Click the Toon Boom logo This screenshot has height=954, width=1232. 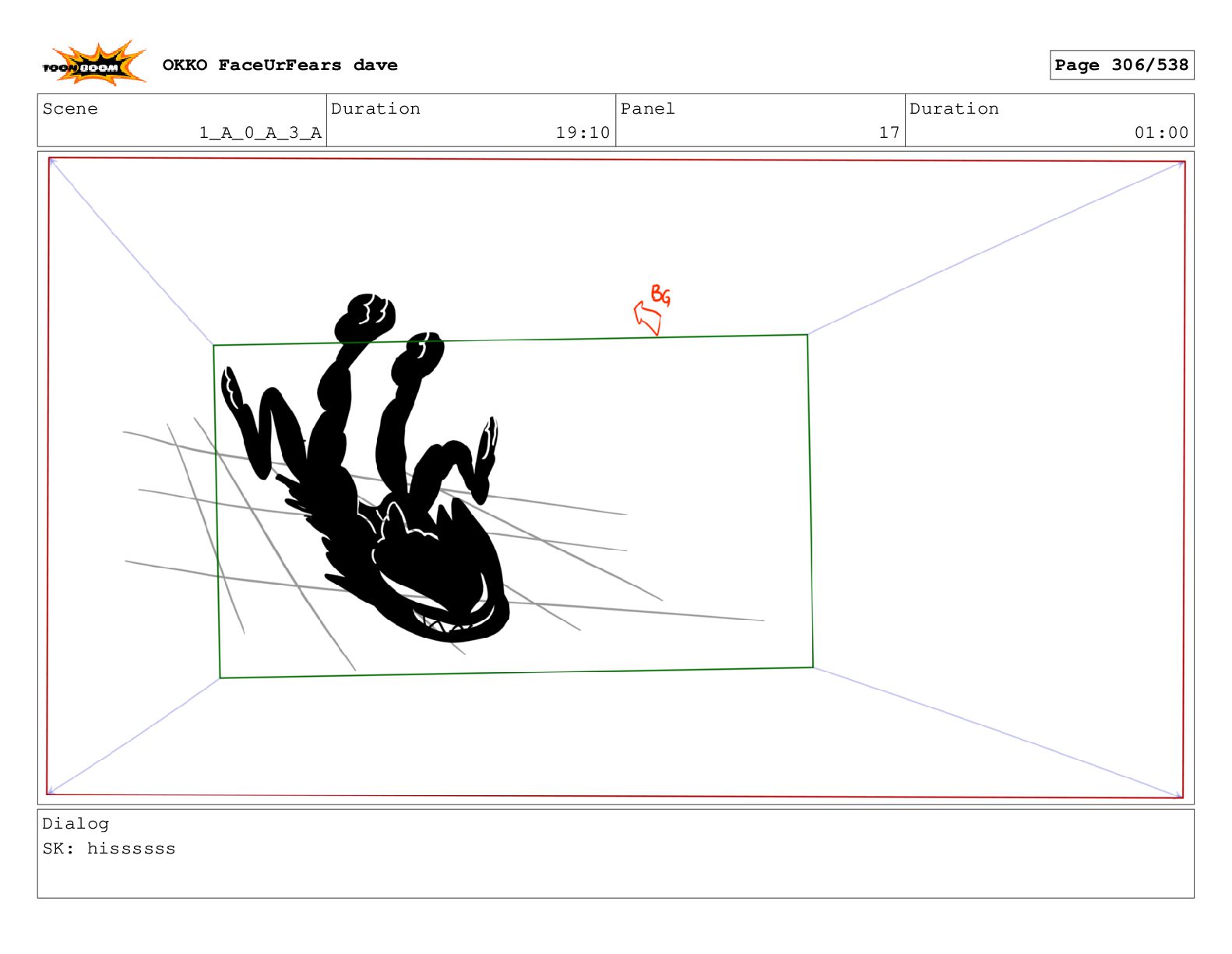pyautogui.click(x=94, y=63)
